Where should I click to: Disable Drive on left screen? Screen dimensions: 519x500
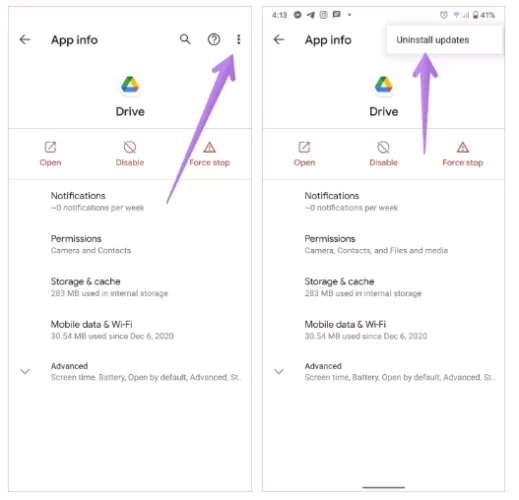(130, 154)
